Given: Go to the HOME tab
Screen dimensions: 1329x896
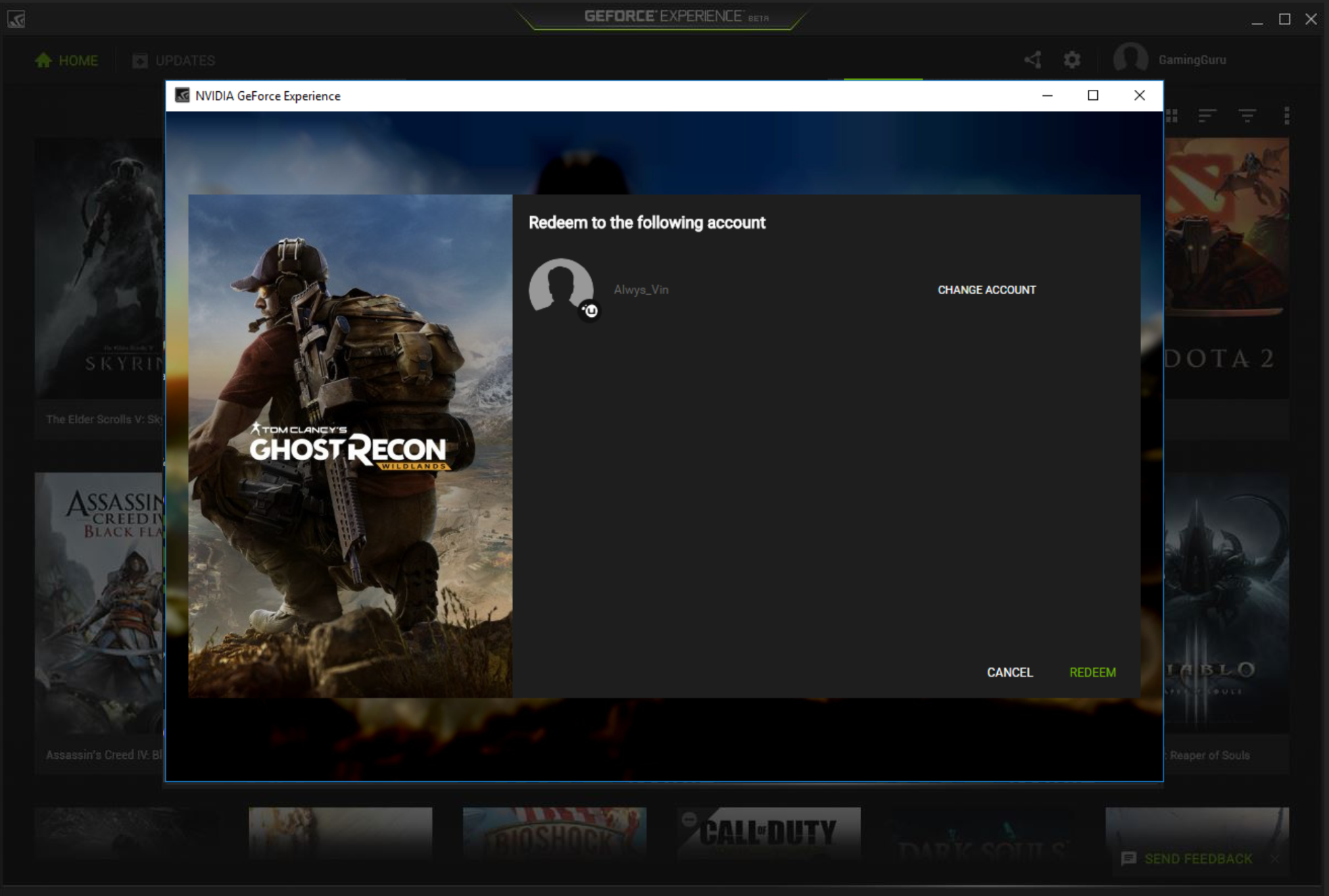Looking at the screenshot, I should [67, 61].
